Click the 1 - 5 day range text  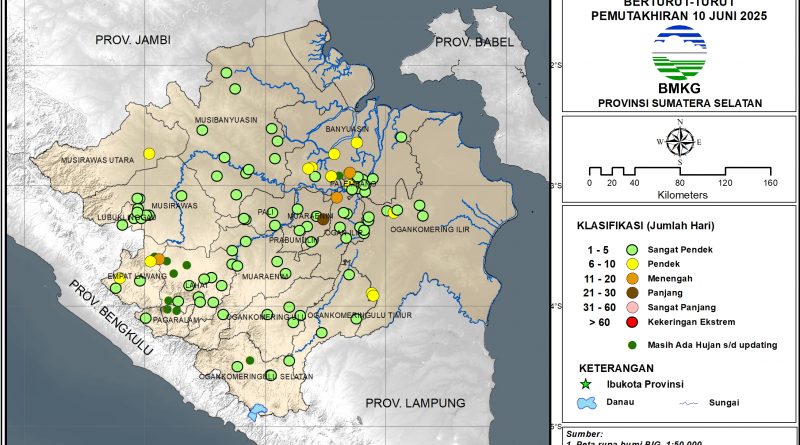598,250
